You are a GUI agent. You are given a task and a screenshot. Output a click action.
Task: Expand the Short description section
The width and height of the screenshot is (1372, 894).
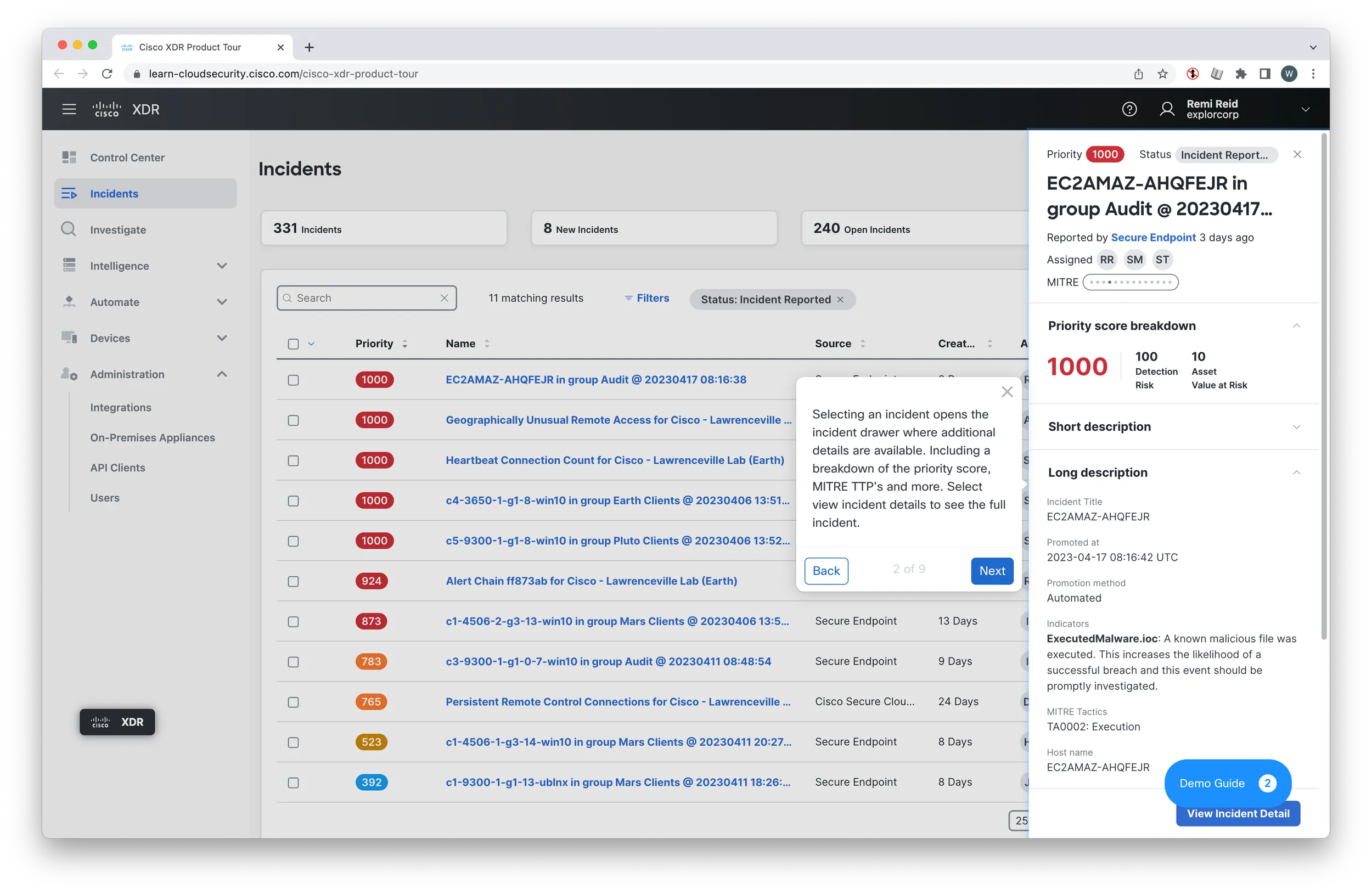1296,426
